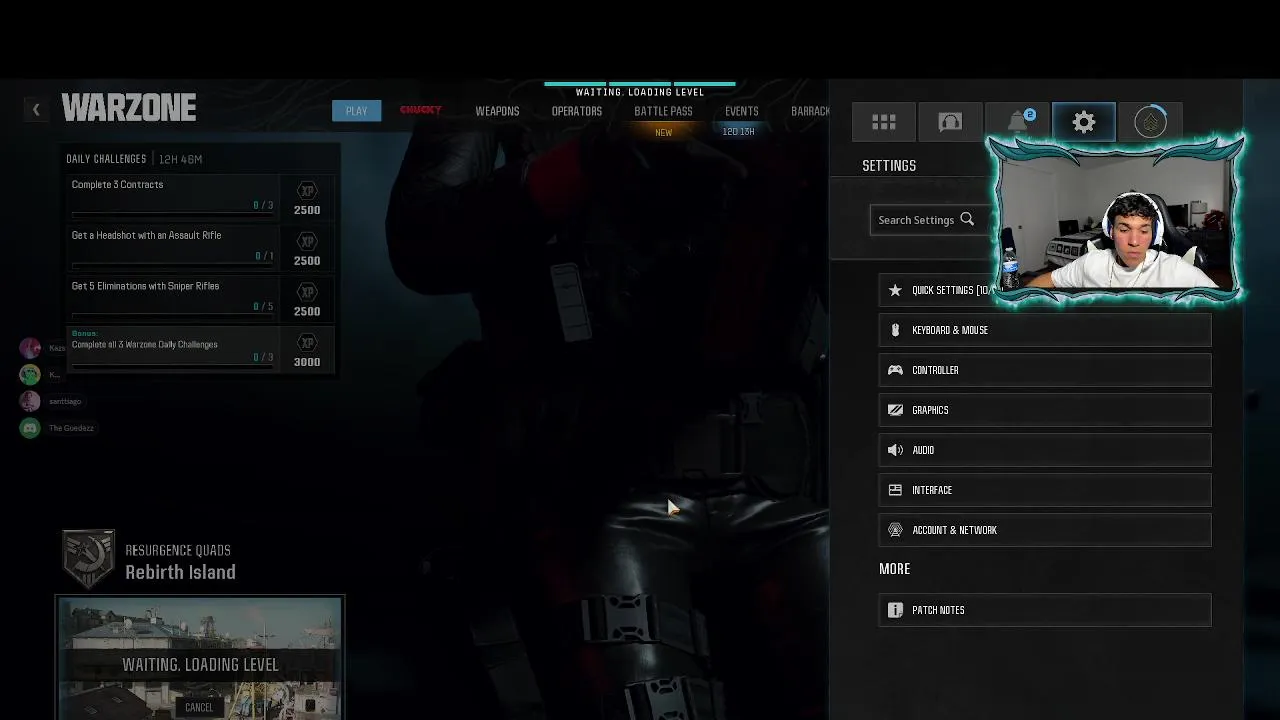Click "Complete 3 Contracts" challenge text
The width and height of the screenshot is (1280, 720).
[117, 184]
